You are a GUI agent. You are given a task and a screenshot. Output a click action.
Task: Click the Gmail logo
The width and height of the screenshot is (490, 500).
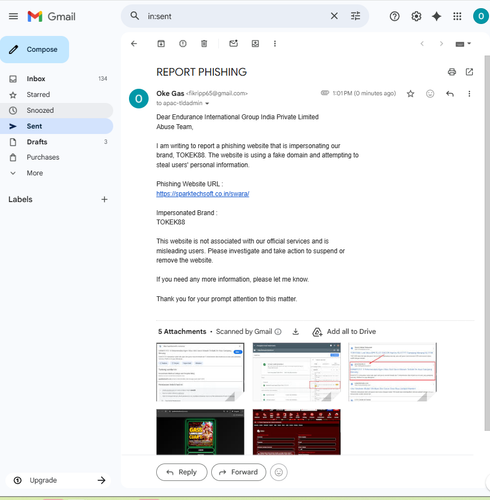52,16
